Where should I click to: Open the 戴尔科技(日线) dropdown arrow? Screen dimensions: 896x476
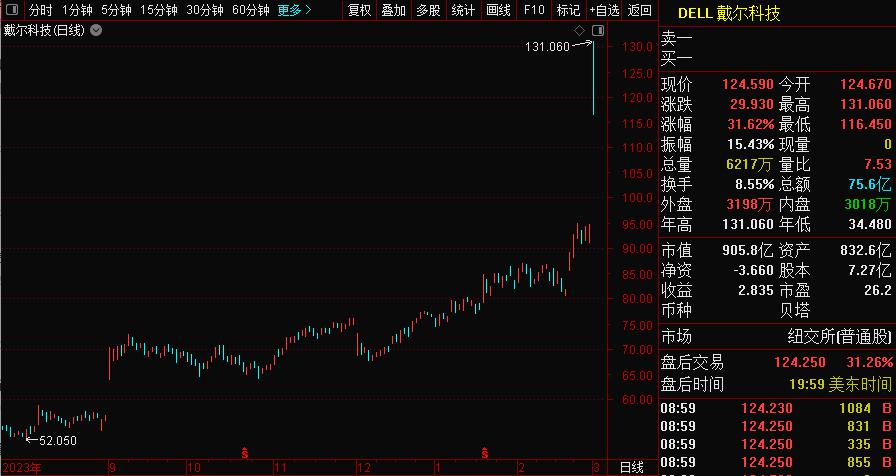point(95,30)
